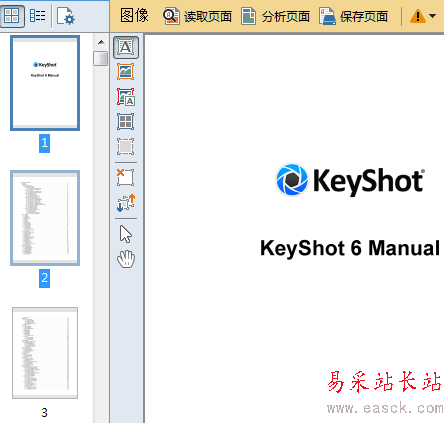This screenshot has width=444, height=423.
Task: Select the arrow pointer tool
Action: pyautogui.click(x=126, y=234)
